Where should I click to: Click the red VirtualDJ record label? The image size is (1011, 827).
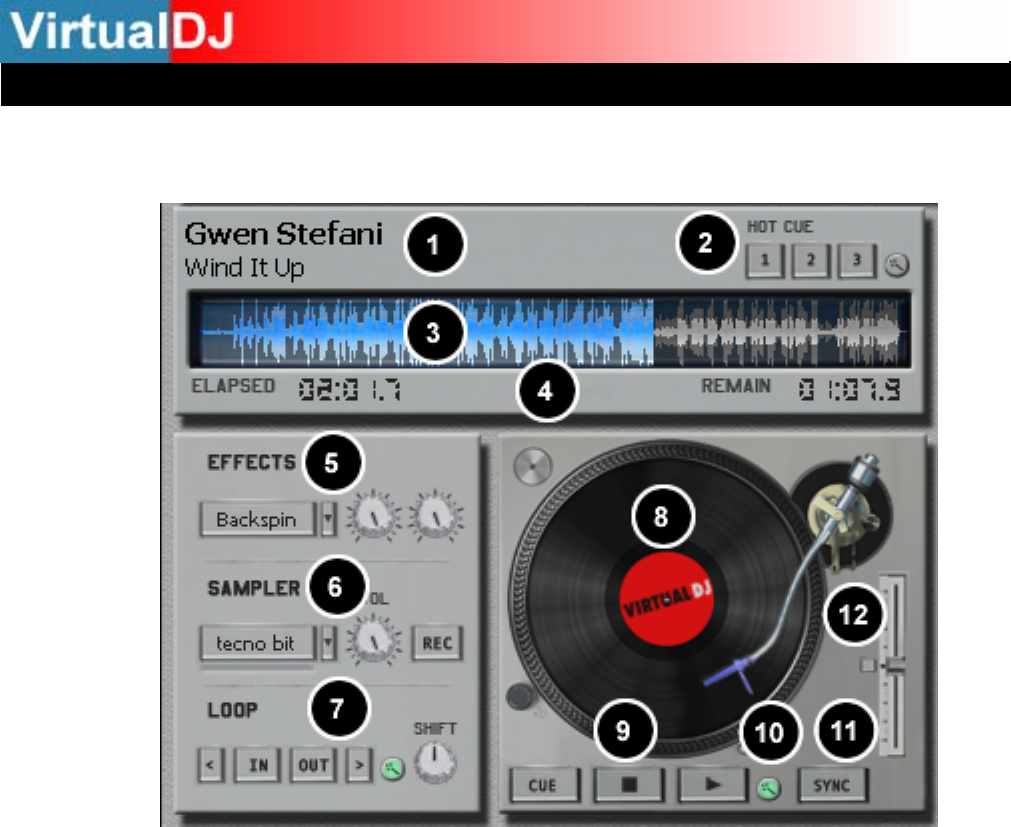pyautogui.click(x=666, y=598)
